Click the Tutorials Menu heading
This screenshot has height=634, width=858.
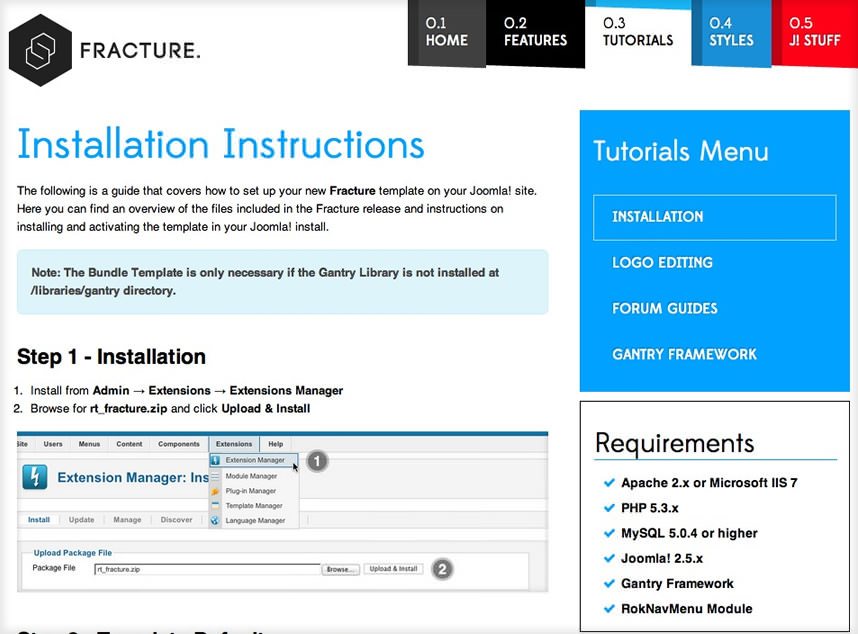pos(681,151)
